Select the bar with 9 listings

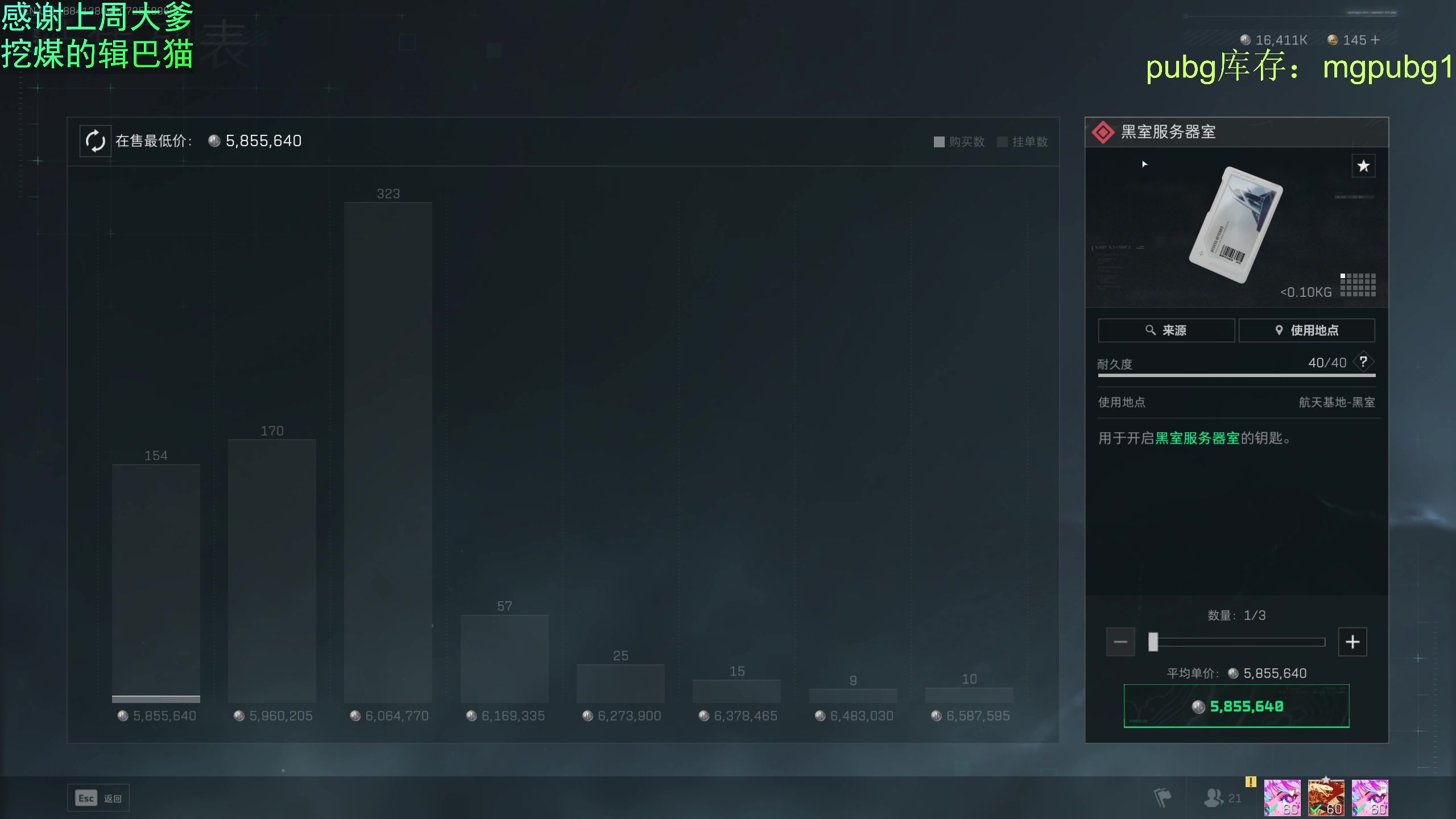pos(853,696)
